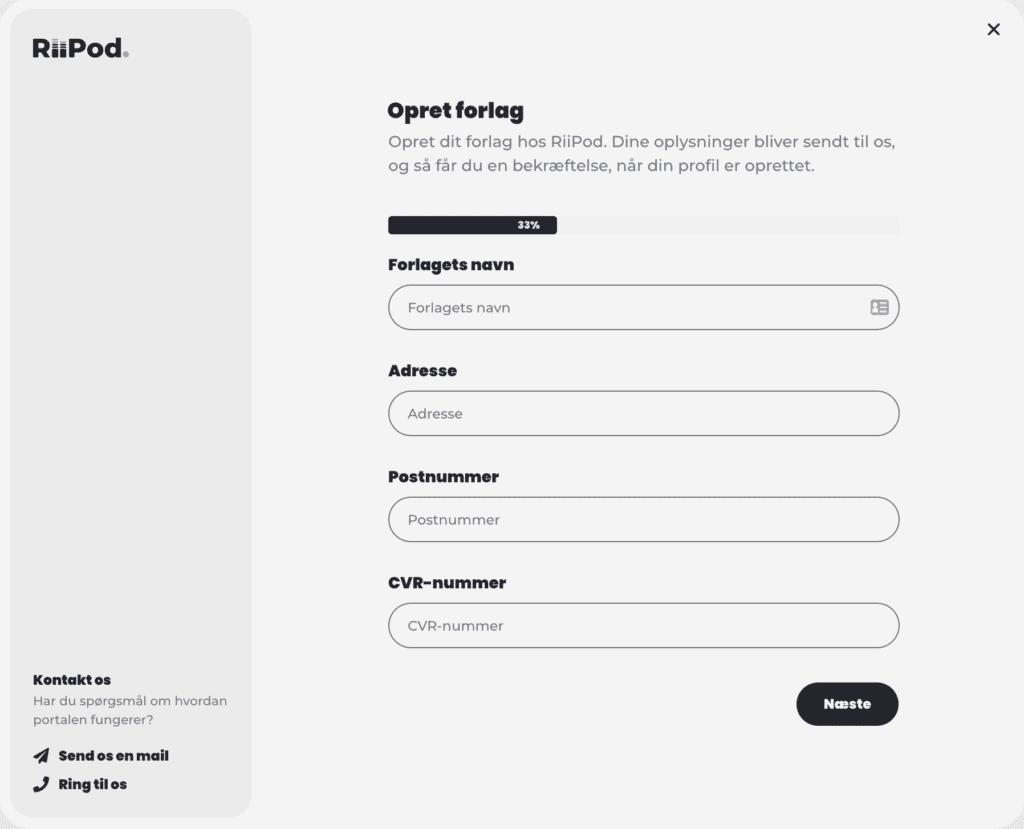Click the Kontakt os heading

click(x=72, y=680)
